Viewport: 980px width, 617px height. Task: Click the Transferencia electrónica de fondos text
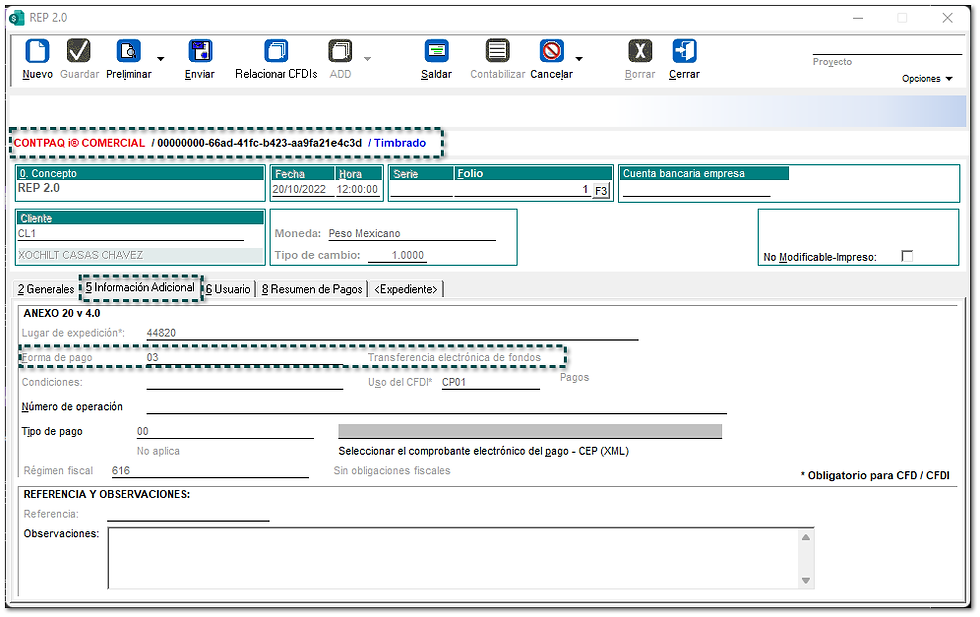(x=454, y=358)
